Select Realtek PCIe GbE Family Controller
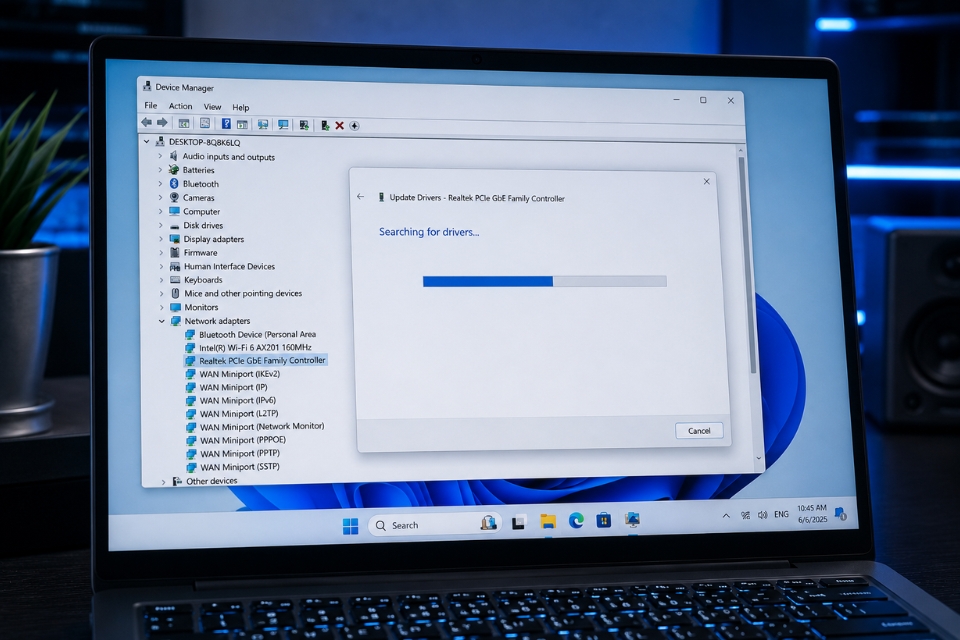This screenshot has height=640, width=960. tap(255, 361)
